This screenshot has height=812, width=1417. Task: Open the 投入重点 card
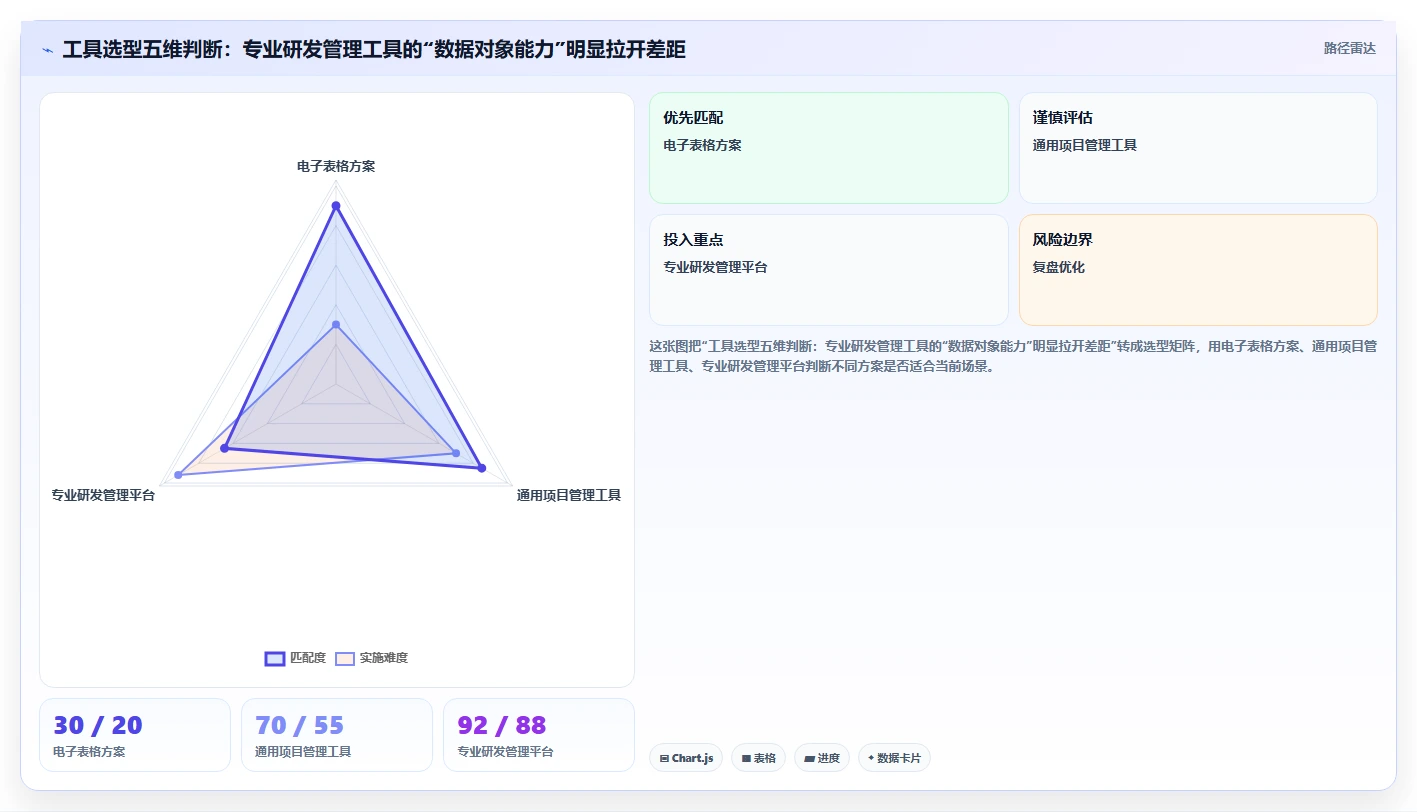829,270
